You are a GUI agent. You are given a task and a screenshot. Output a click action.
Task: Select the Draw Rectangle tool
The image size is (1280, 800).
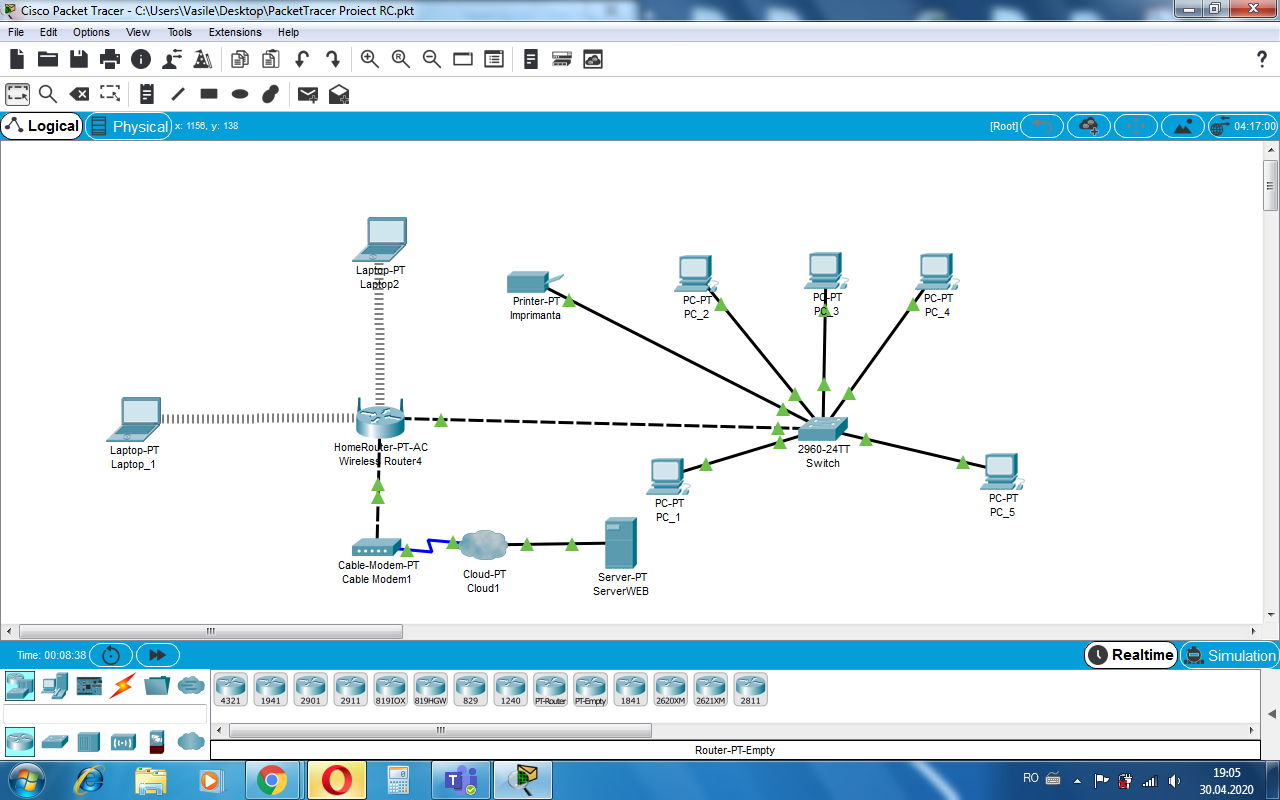(x=209, y=94)
